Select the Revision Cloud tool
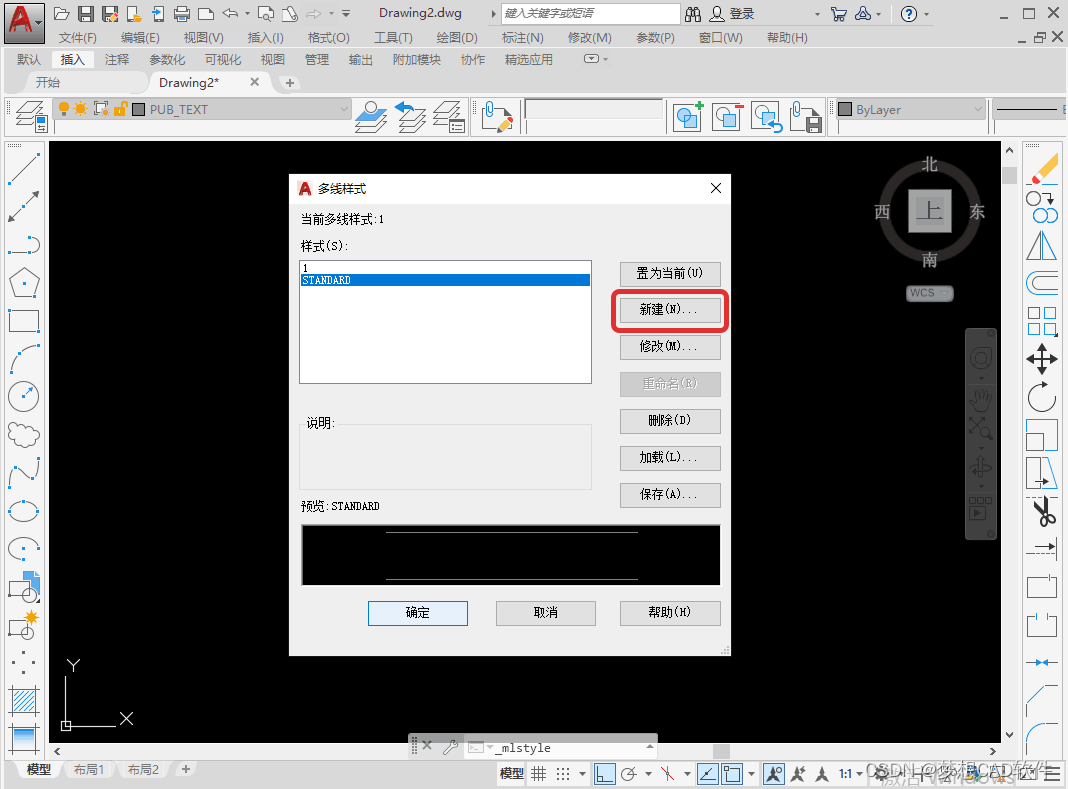Screen dimensions: 1068x789 click(x=24, y=435)
